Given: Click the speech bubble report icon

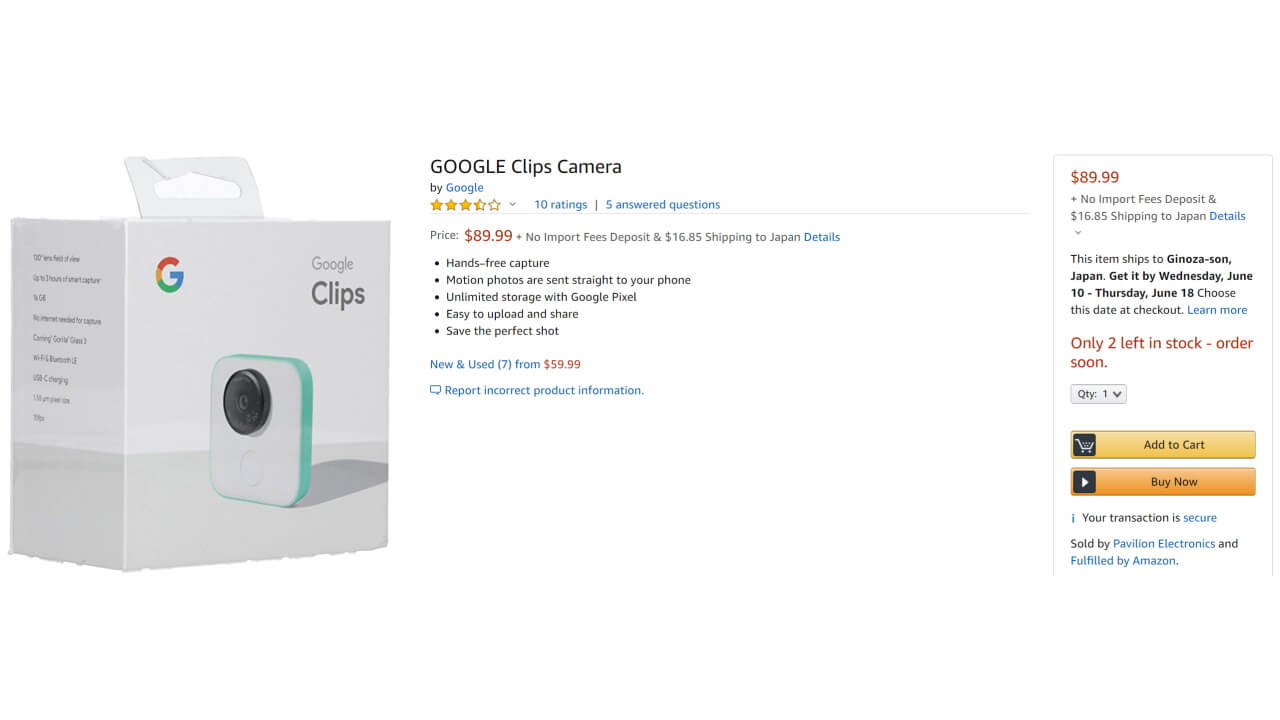Looking at the screenshot, I should 435,390.
